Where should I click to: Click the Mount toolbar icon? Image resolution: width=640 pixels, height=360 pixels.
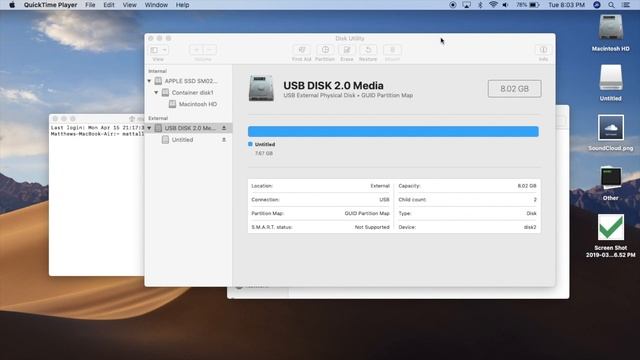click(x=392, y=50)
